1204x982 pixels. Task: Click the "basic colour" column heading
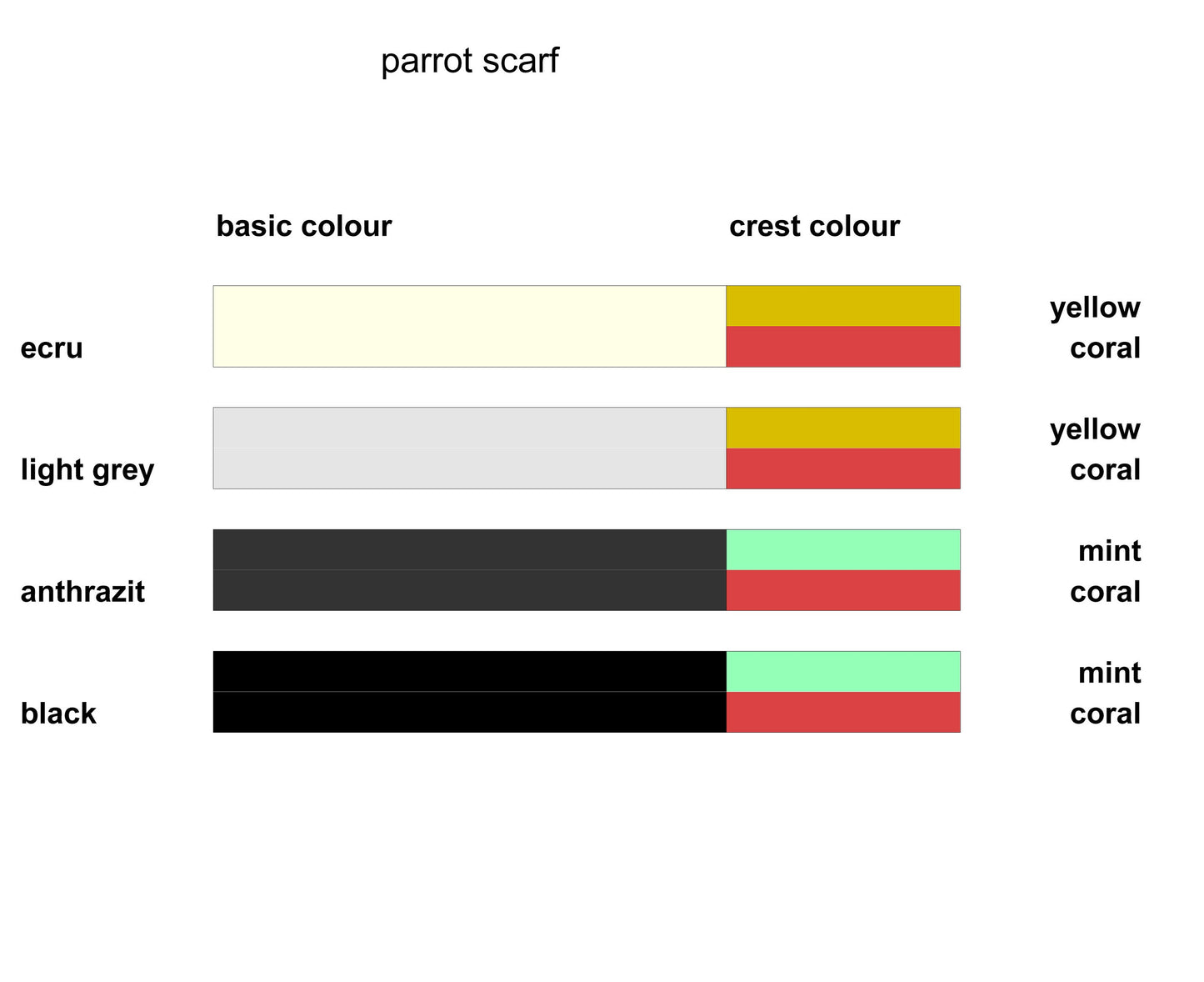(x=303, y=226)
